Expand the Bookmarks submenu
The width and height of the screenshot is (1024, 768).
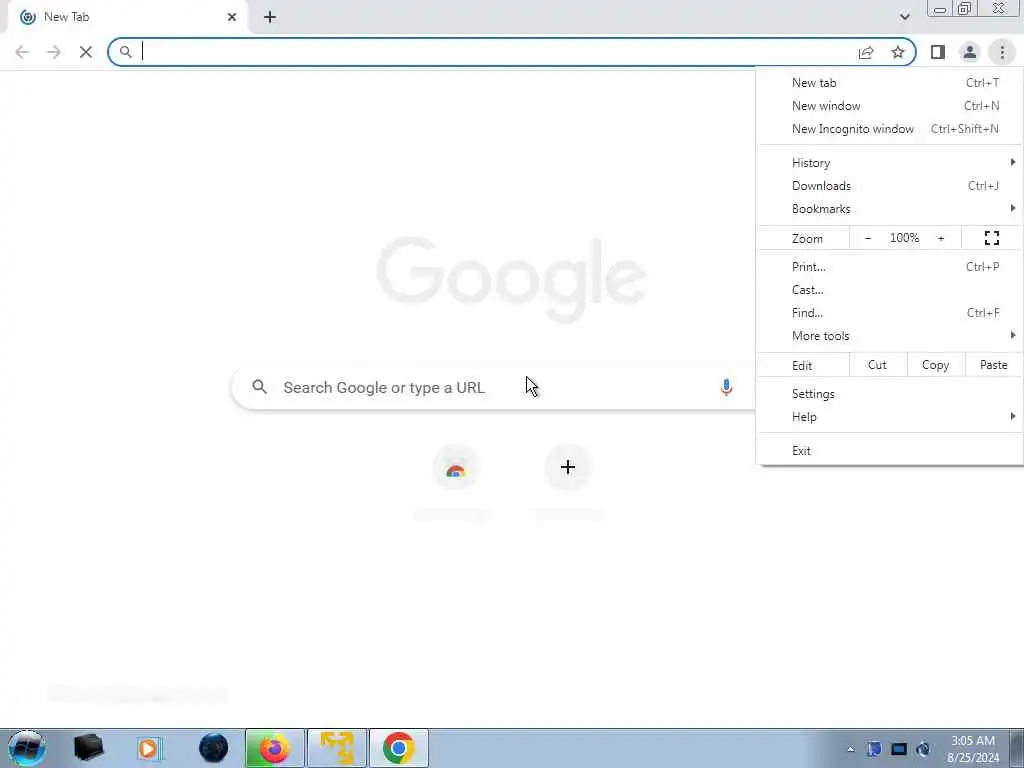(889, 209)
